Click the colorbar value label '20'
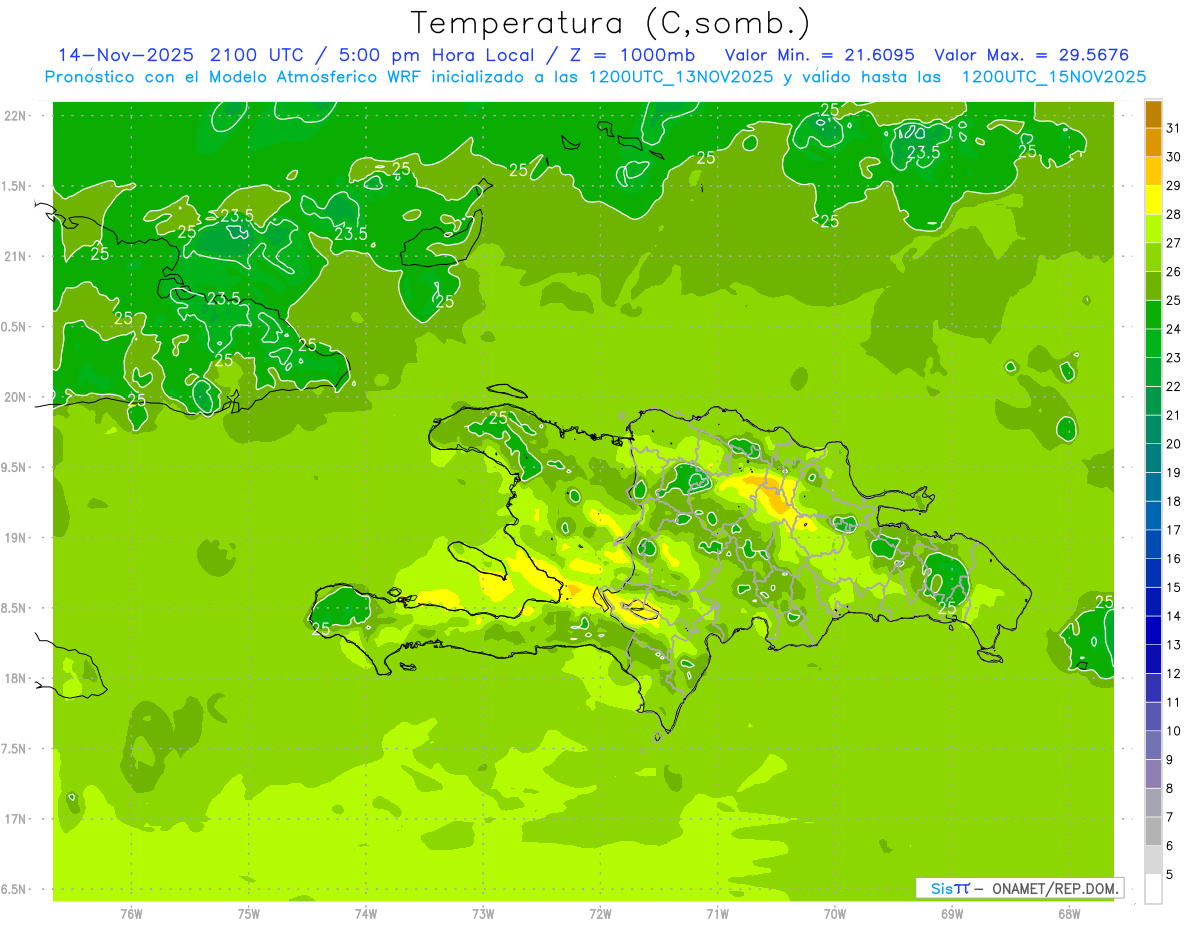 1174,444
